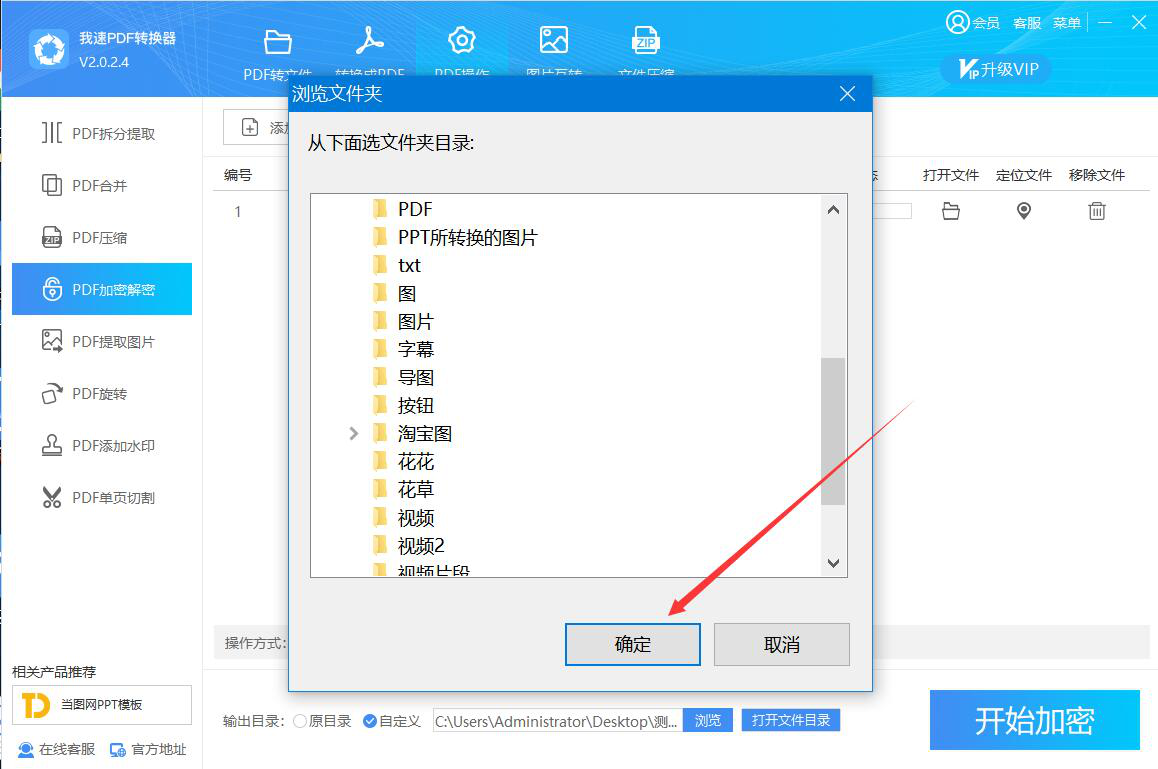The width and height of the screenshot is (1158, 769).
Task: Click the folder tree scroll down arrow
Action: 833,563
